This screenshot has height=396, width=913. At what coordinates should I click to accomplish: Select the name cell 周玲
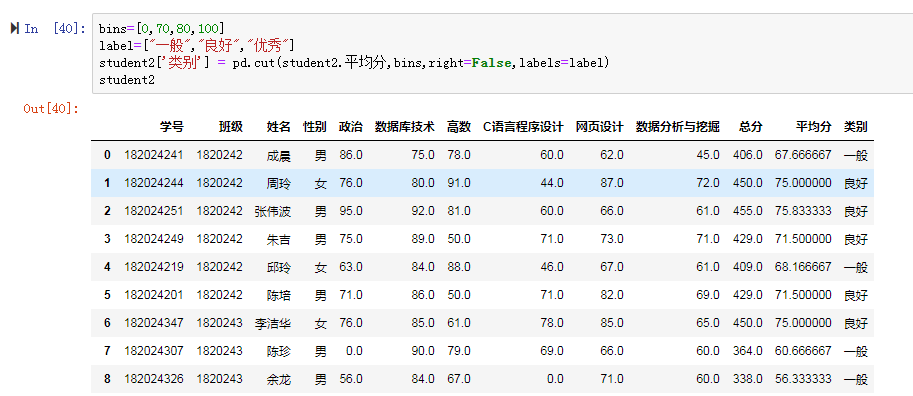279,183
